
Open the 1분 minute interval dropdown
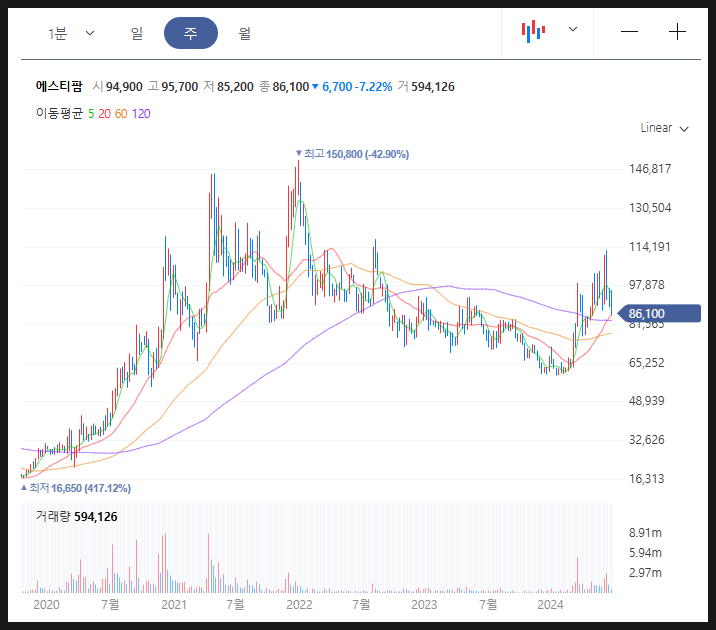(71, 33)
